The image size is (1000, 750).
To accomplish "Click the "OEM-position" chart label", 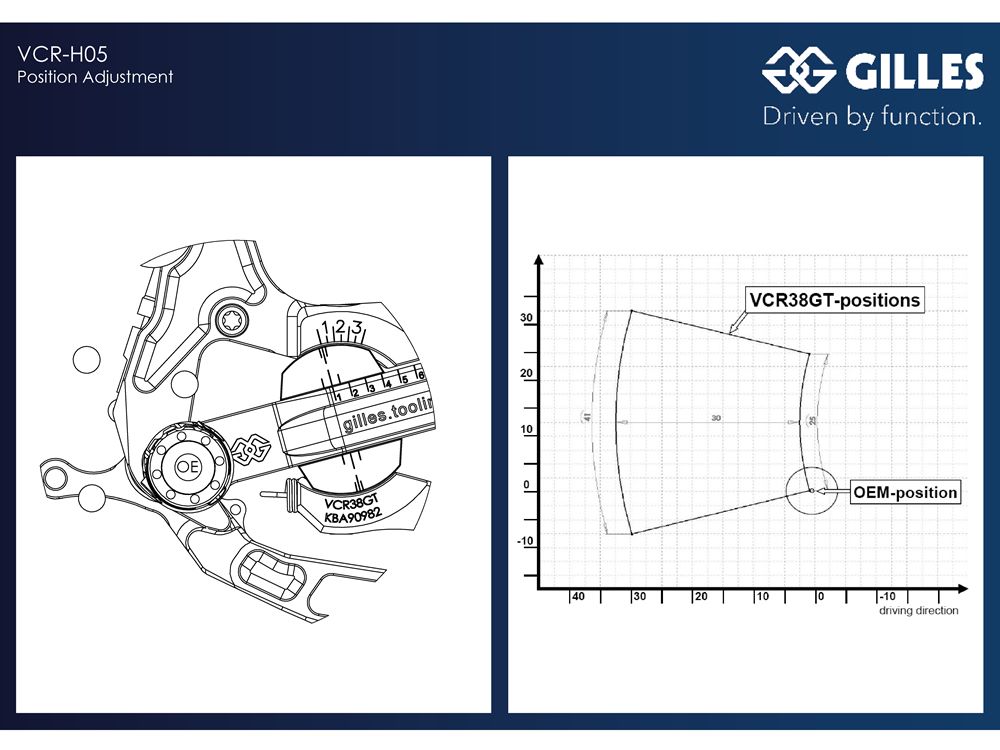I will tap(905, 492).
